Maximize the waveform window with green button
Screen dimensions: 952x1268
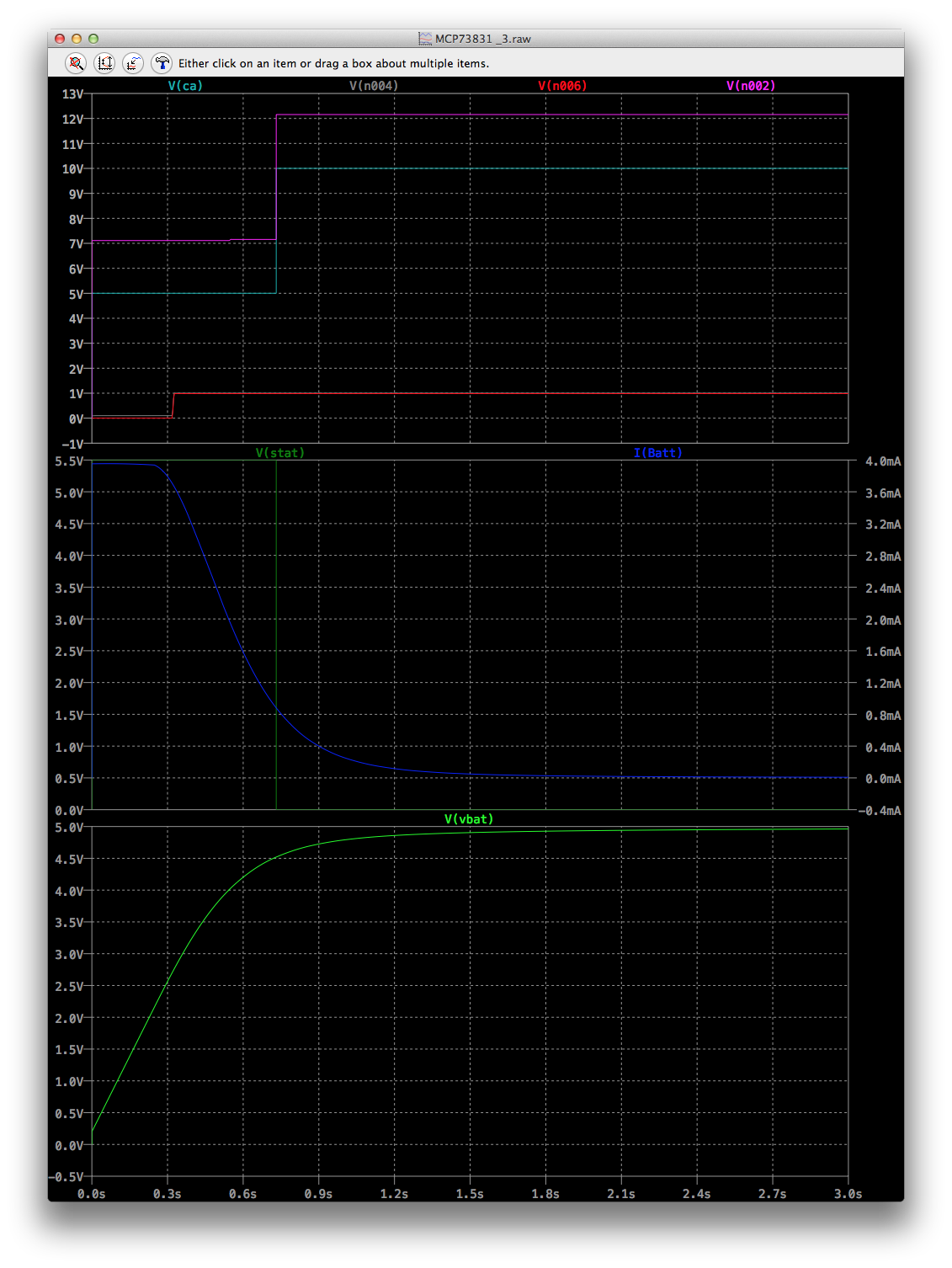[93, 39]
